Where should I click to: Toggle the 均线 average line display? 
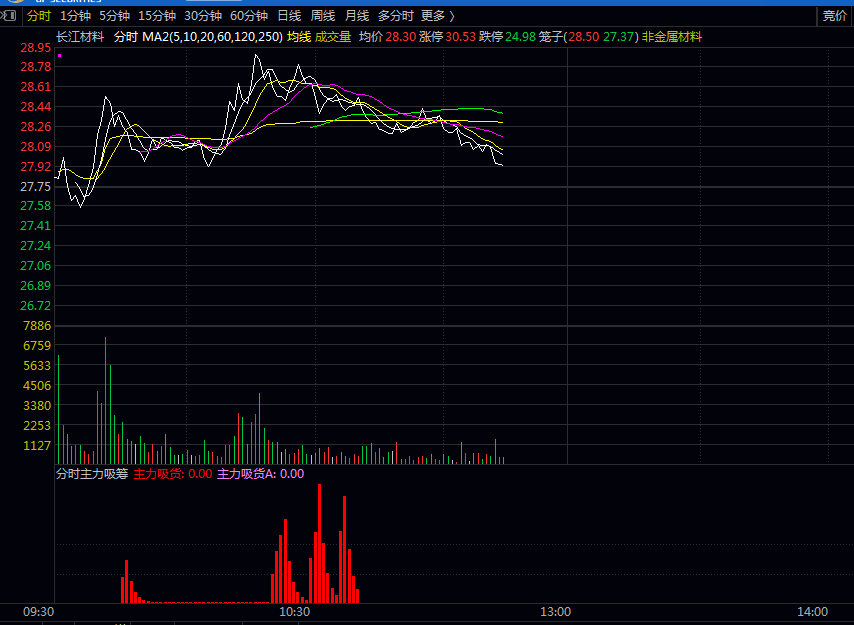[299, 37]
